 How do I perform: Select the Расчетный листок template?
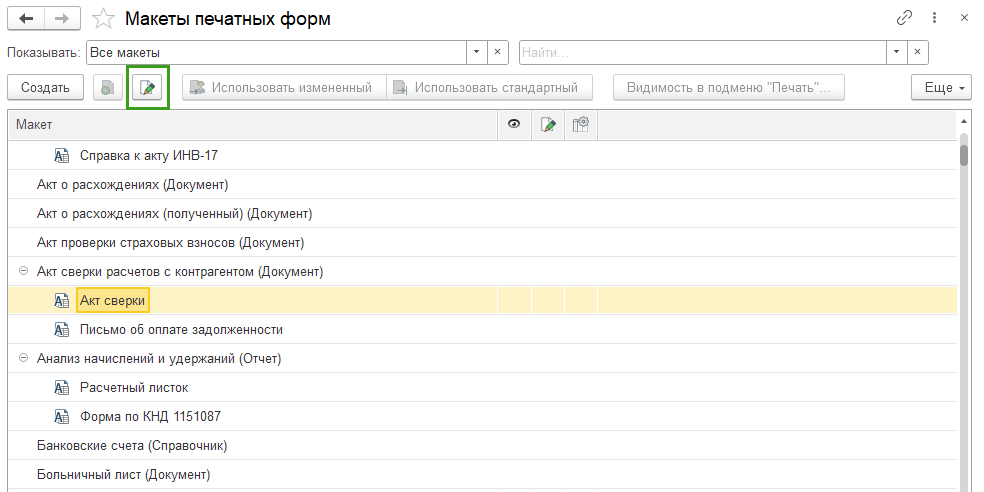(483, 388)
